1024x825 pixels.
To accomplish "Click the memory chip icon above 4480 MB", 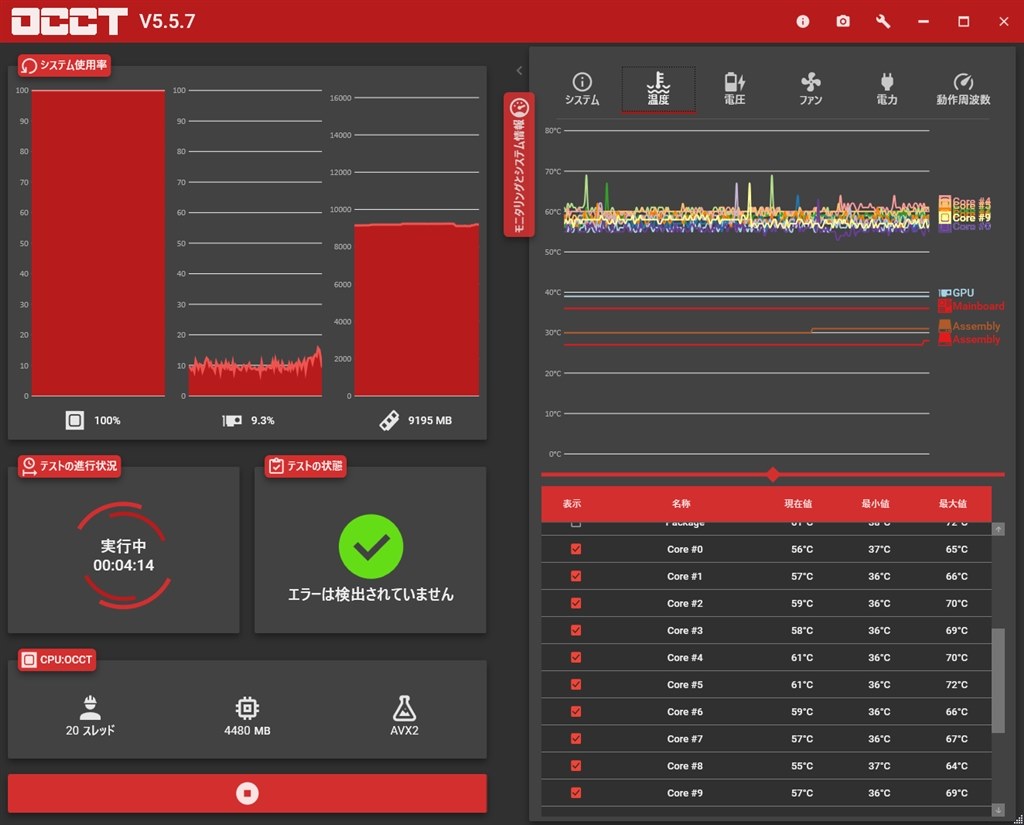I will click(247, 708).
